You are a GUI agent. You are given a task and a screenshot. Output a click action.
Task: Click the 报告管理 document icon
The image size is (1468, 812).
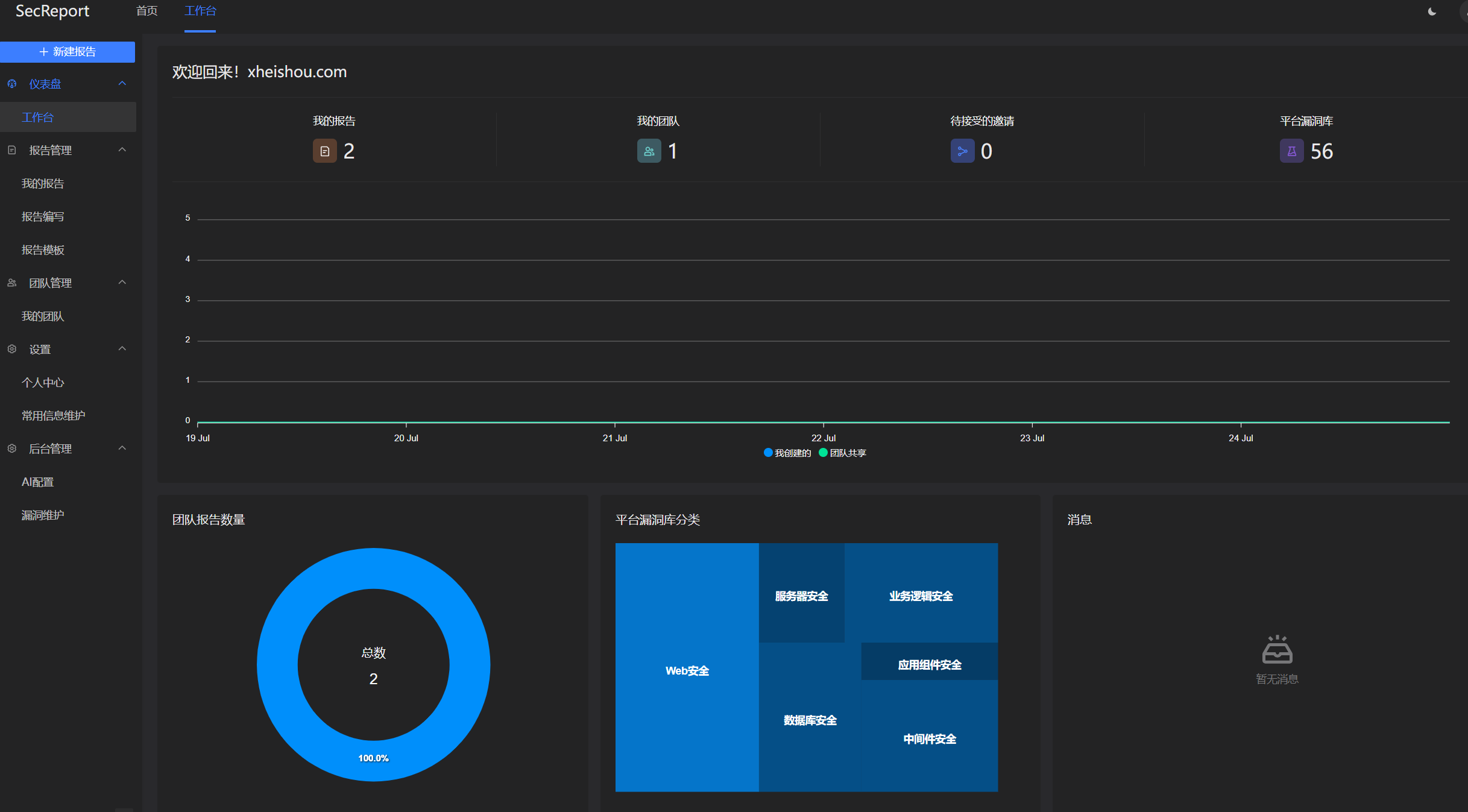(x=12, y=150)
